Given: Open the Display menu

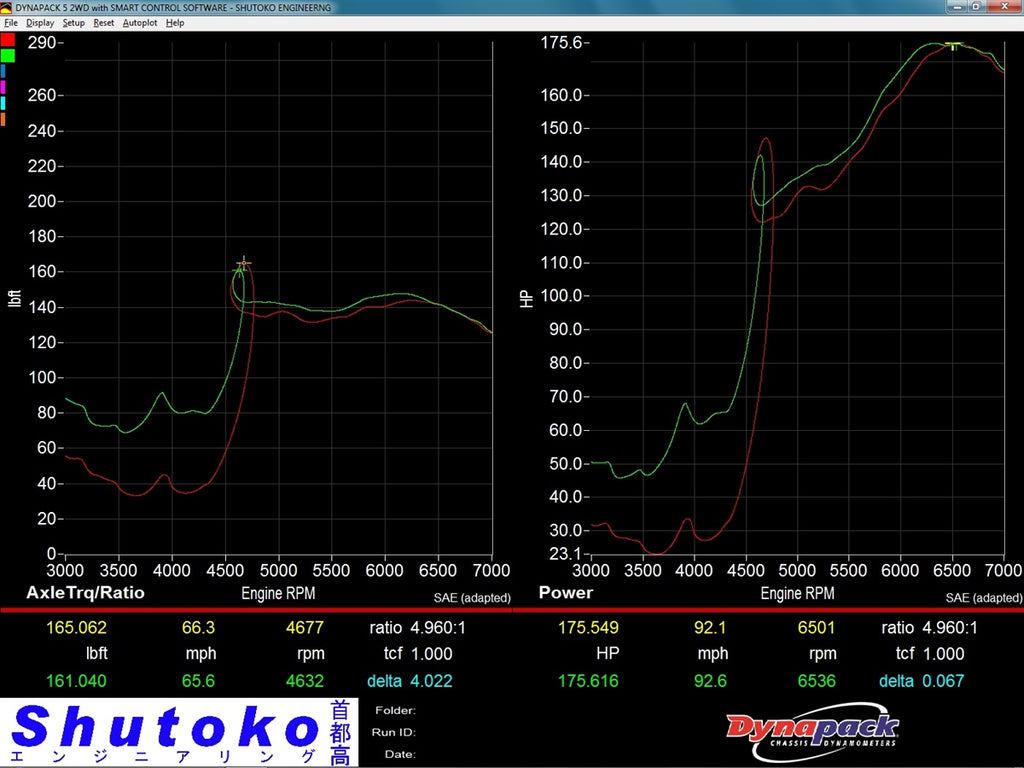Looking at the screenshot, I should [x=40, y=23].
